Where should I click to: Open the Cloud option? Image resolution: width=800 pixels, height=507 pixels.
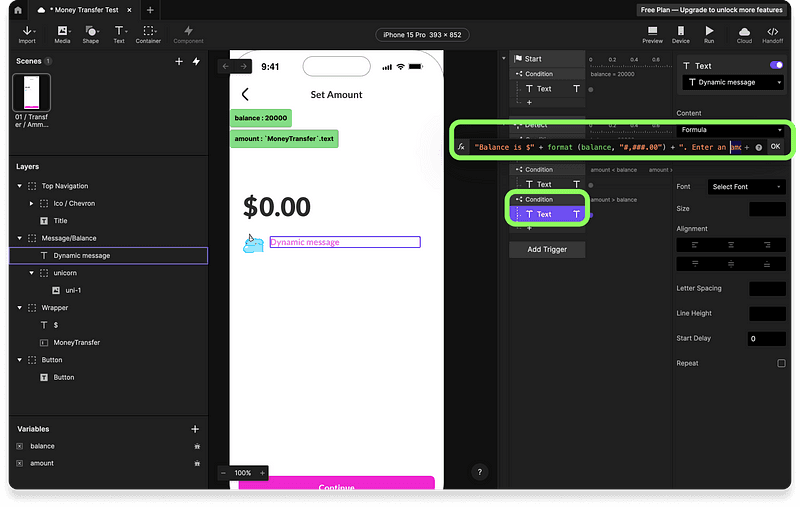coord(744,35)
